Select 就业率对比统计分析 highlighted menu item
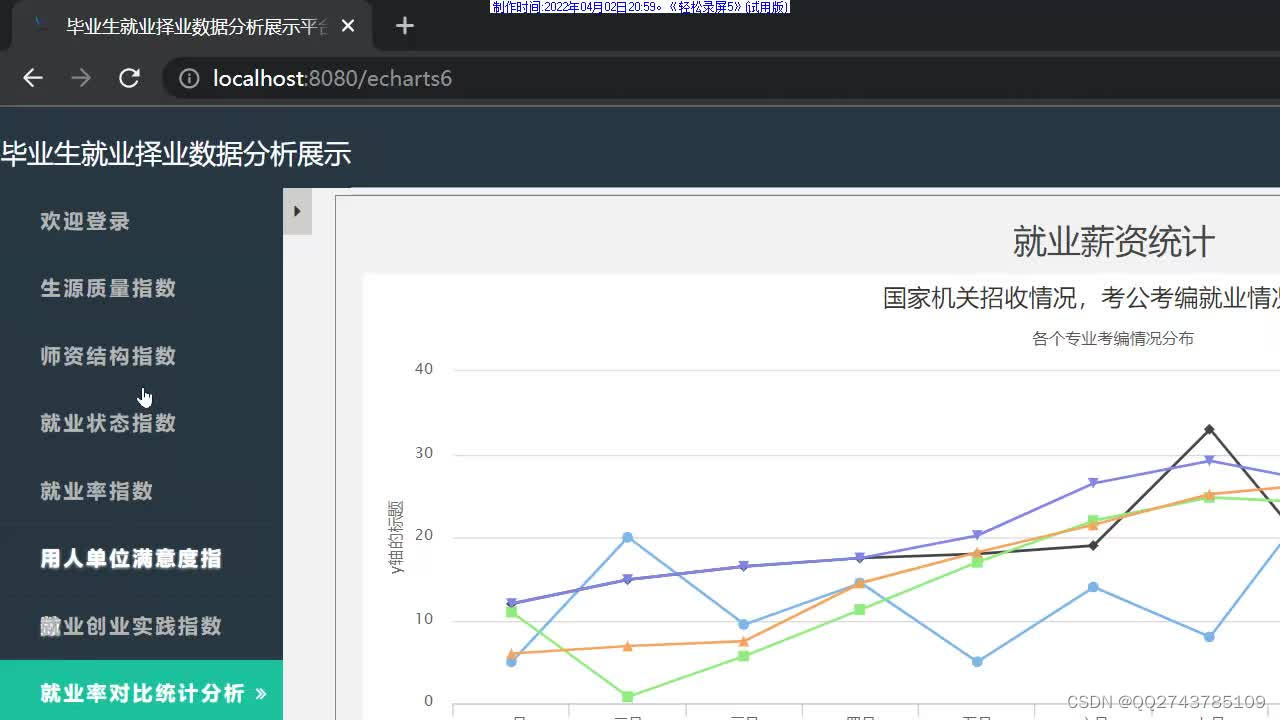This screenshot has height=720, width=1280. coord(141,693)
